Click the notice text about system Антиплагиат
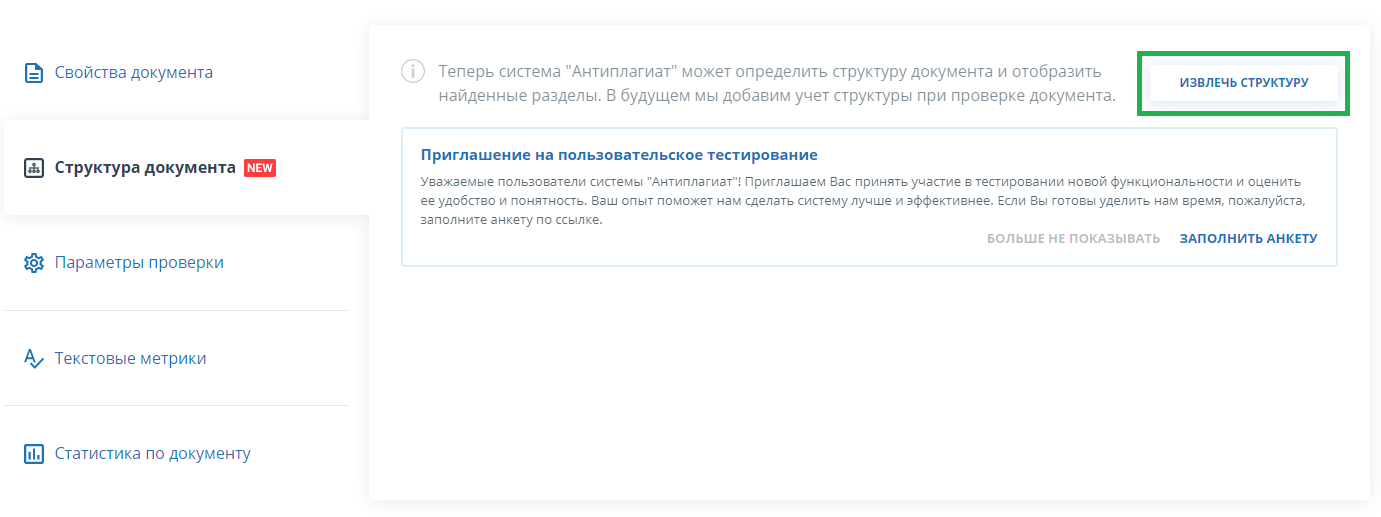1381x517 pixels. pos(776,84)
